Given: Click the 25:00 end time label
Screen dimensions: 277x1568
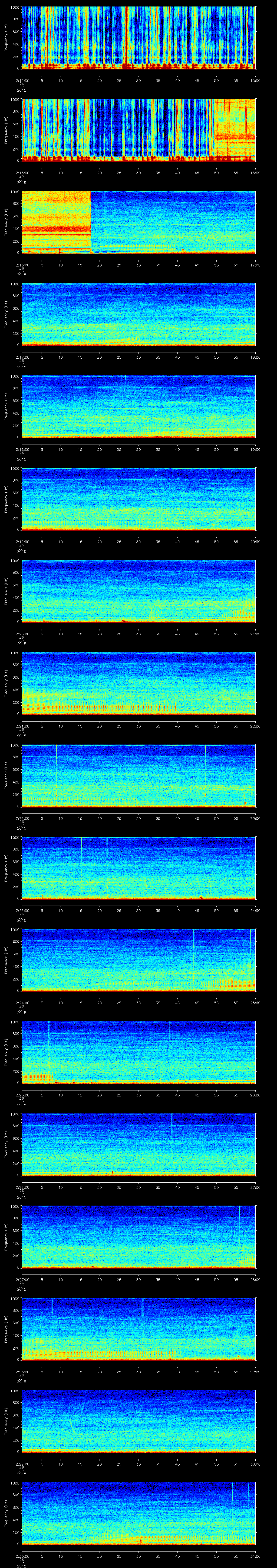Looking at the screenshot, I should click(x=256, y=1003).
